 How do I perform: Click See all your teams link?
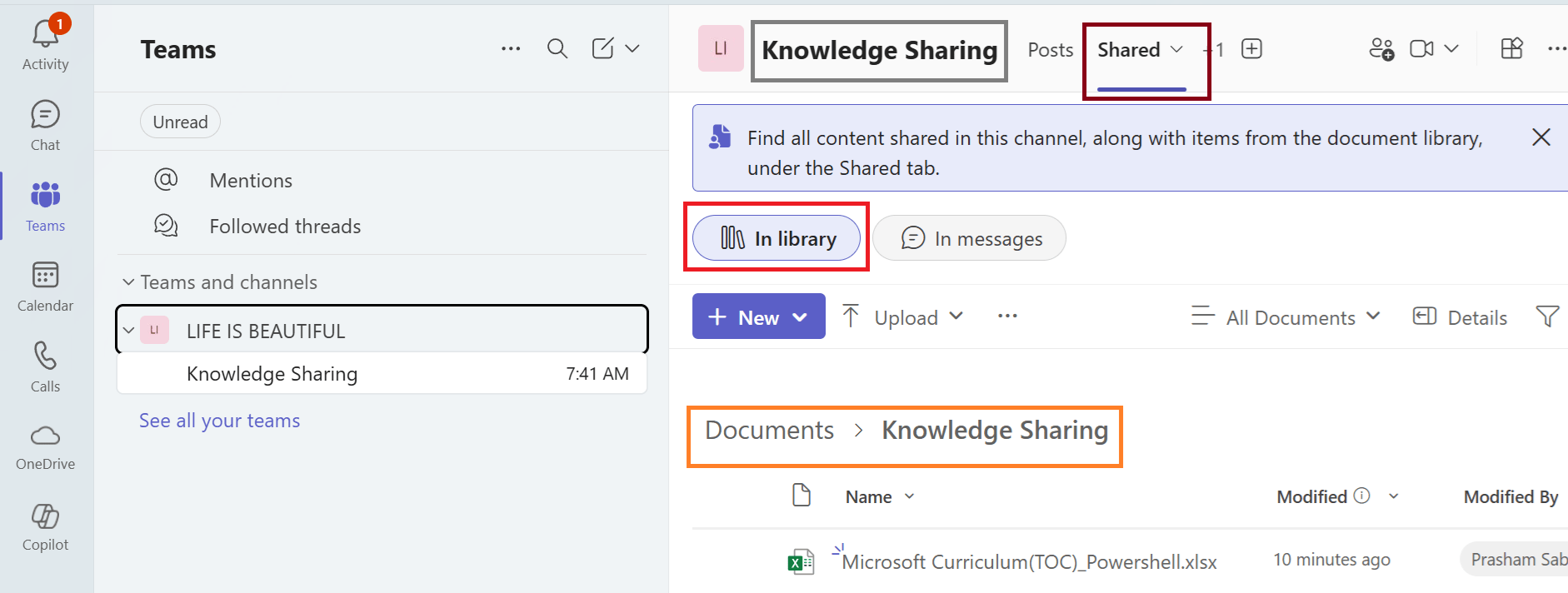click(219, 421)
